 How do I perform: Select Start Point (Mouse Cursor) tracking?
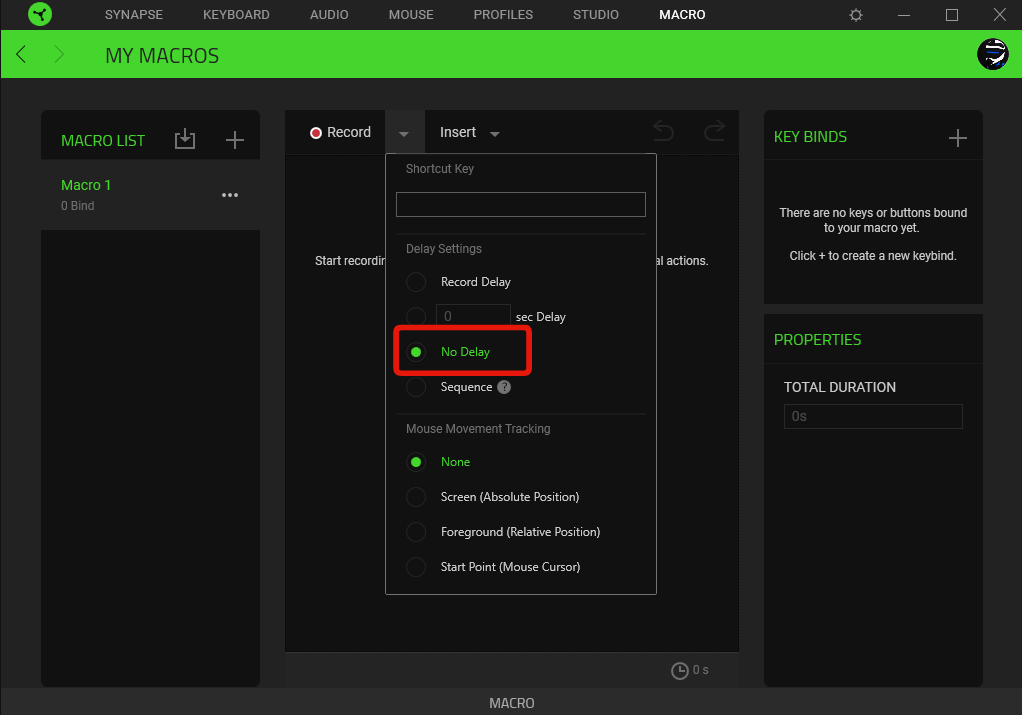[x=416, y=567]
